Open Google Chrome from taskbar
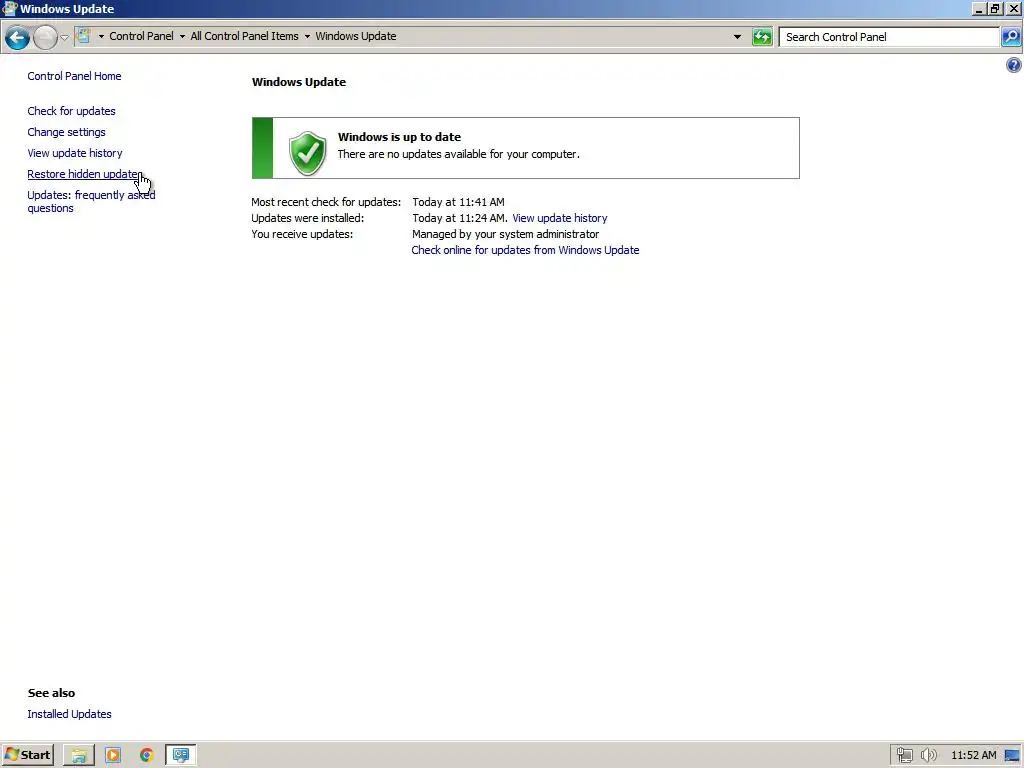1024x768 pixels. click(x=146, y=756)
